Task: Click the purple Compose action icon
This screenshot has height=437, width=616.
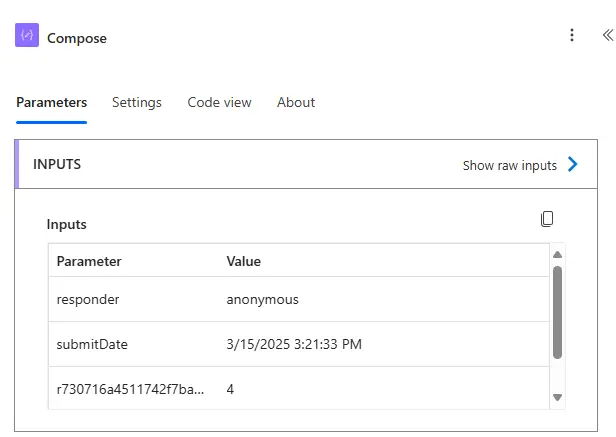Action: coord(27,37)
